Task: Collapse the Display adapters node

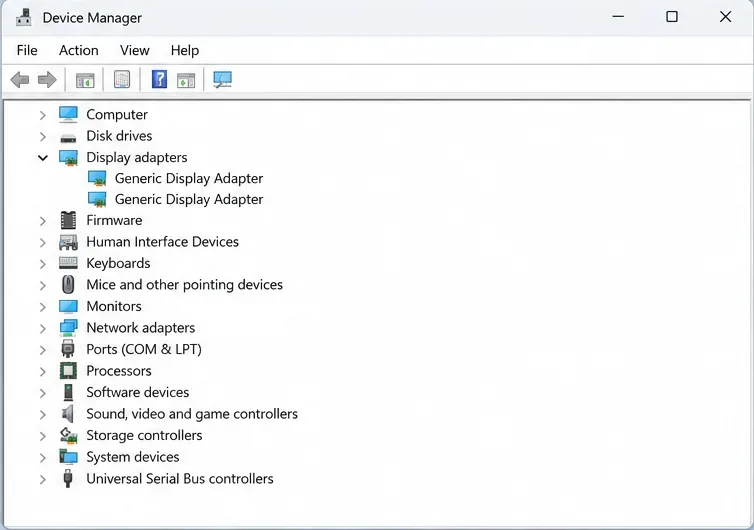Action: click(43, 158)
